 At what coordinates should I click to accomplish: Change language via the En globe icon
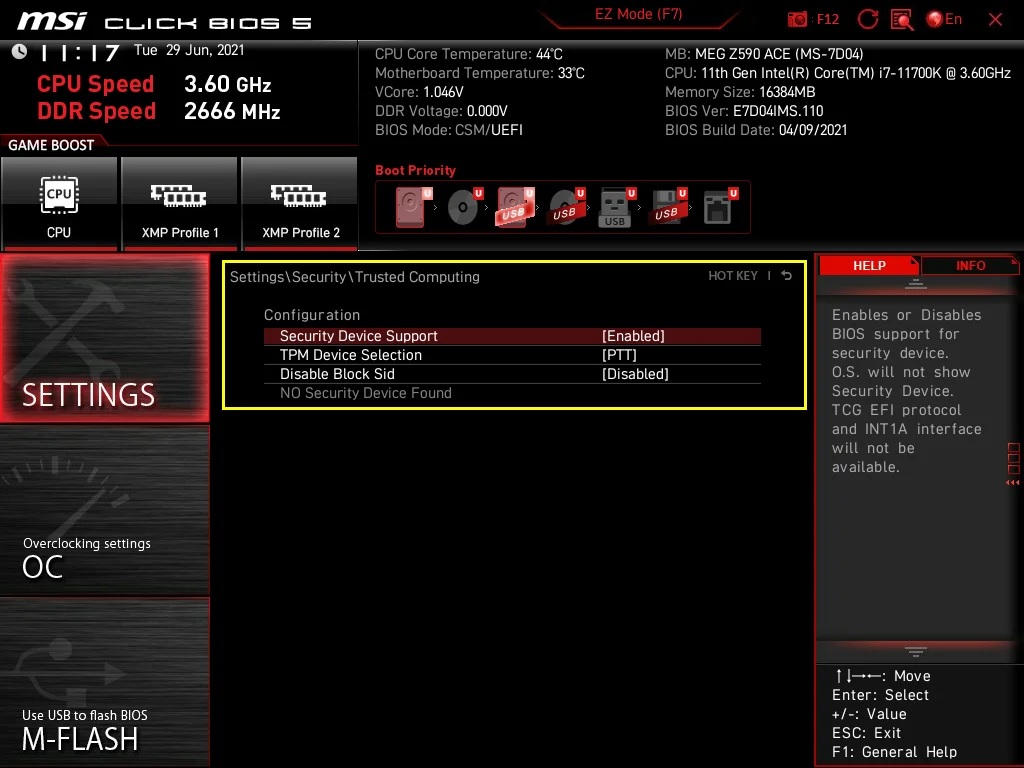pos(944,19)
